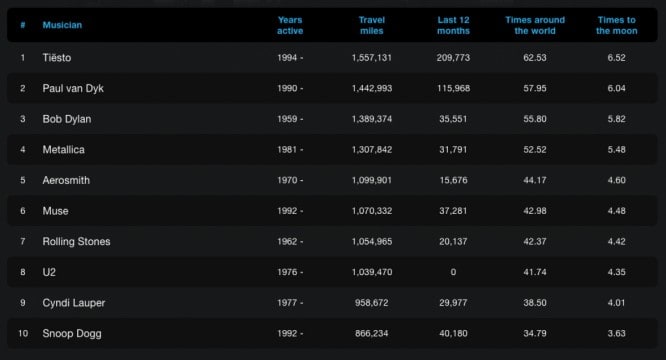The height and width of the screenshot is (360, 666).
Task: Click times around world value 38.50
Action: (535, 303)
